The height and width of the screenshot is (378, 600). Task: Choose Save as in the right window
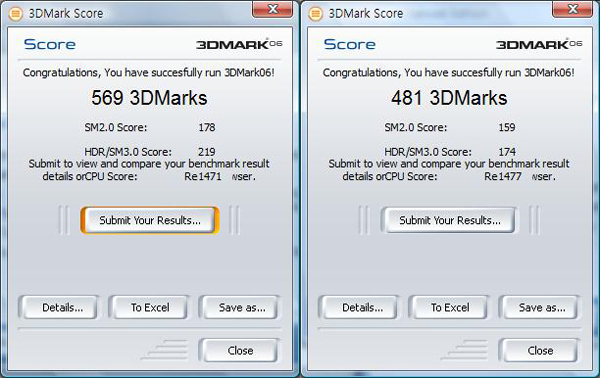click(541, 307)
